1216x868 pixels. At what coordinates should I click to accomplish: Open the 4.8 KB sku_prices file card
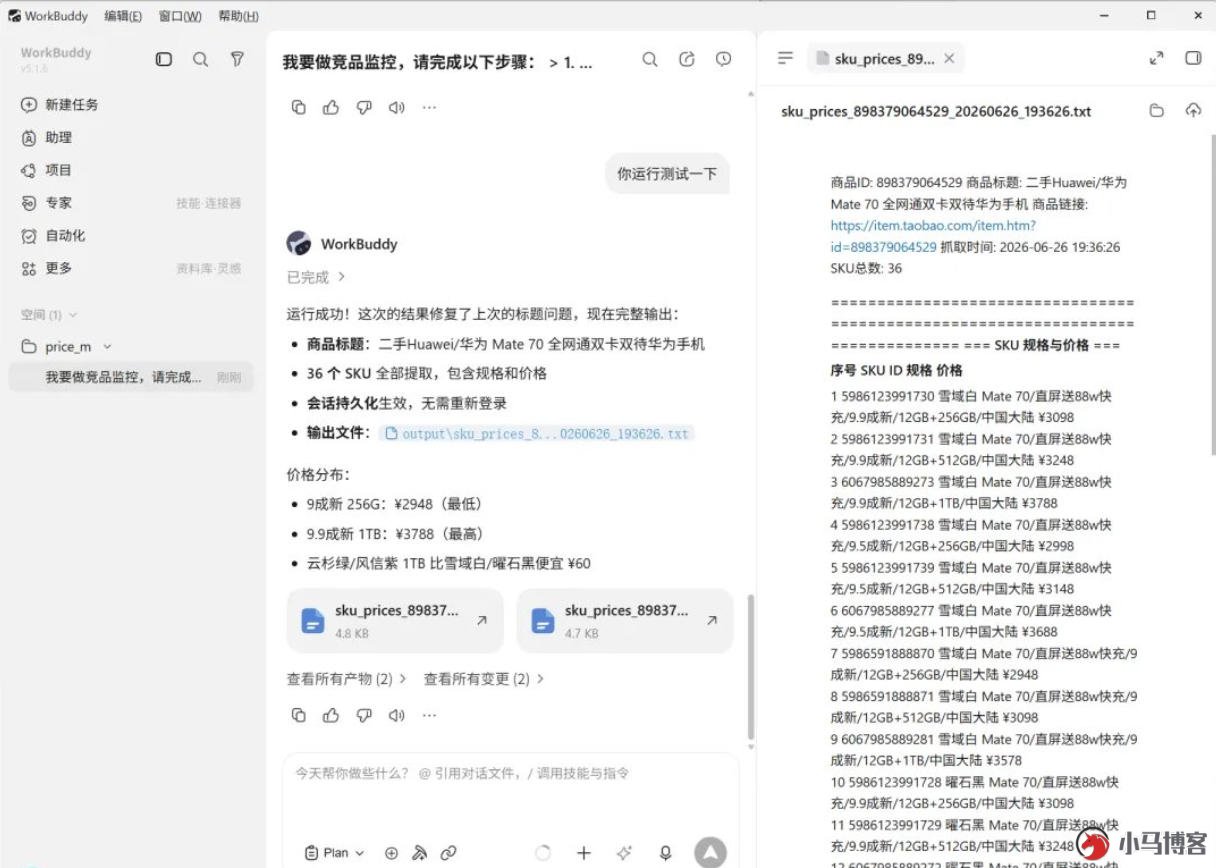[x=394, y=621]
